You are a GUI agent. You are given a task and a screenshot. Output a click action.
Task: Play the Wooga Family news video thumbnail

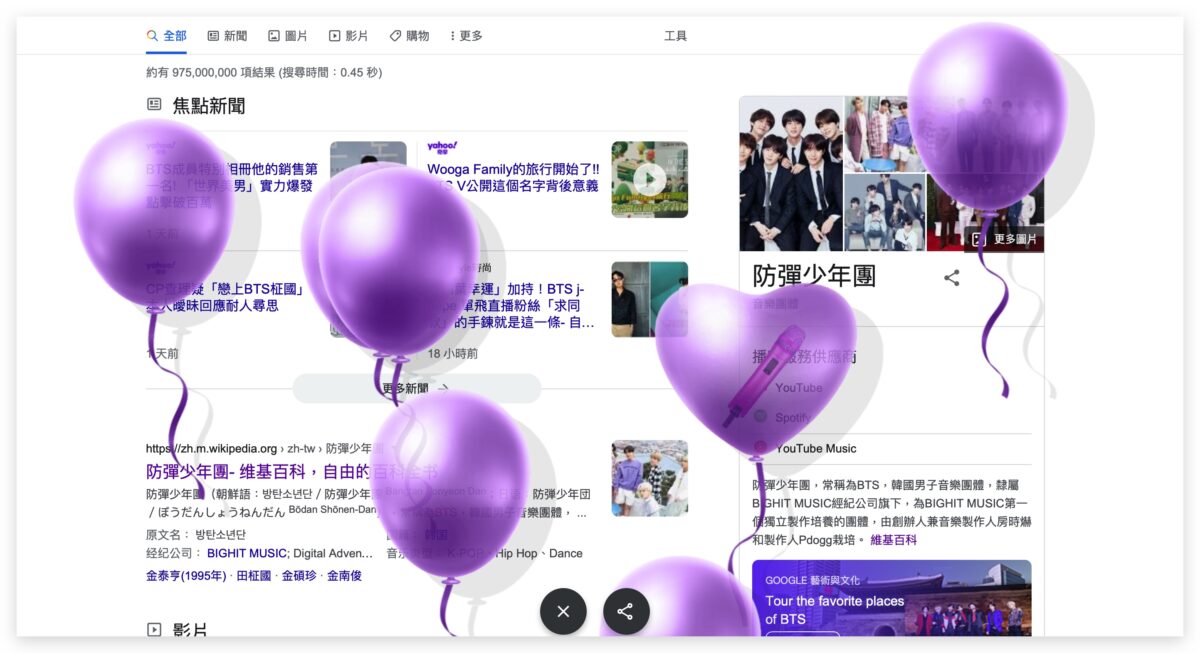tap(649, 179)
